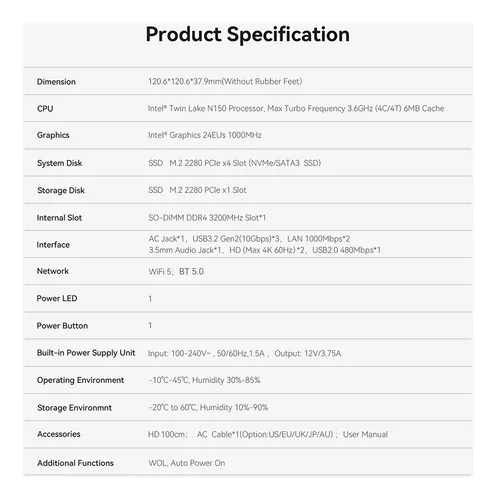Viewport: 496px width, 500px height.
Task: Click the USB3.2 Gen2(10Gbps)*3 text
Action: click(236, 239)
